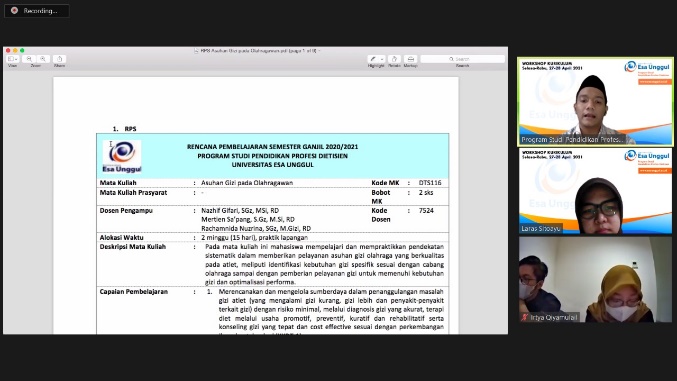
Task: Click the course code 'DTS116'
Action: [x=430, y=183]
